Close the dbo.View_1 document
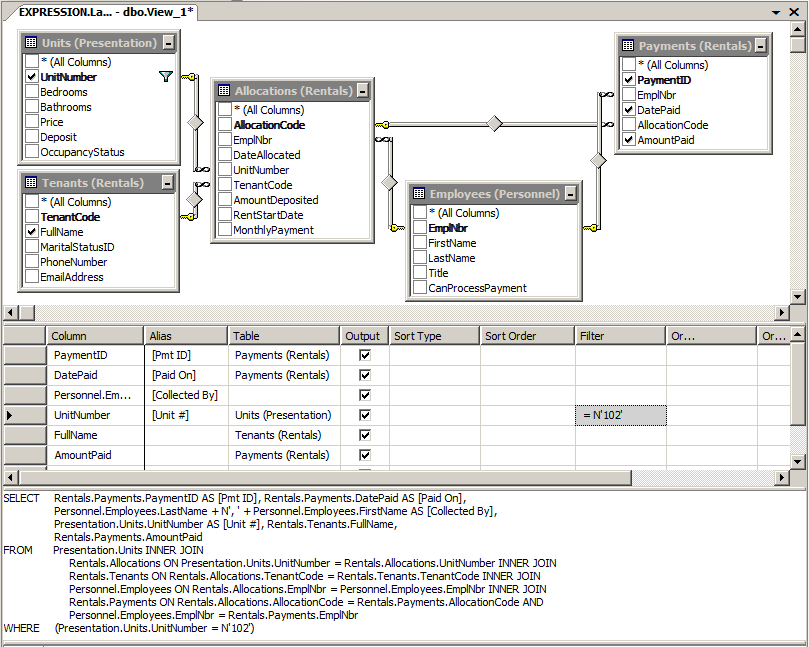The height and width of the screenshot is (647, 809). click(x=794, y=12)
